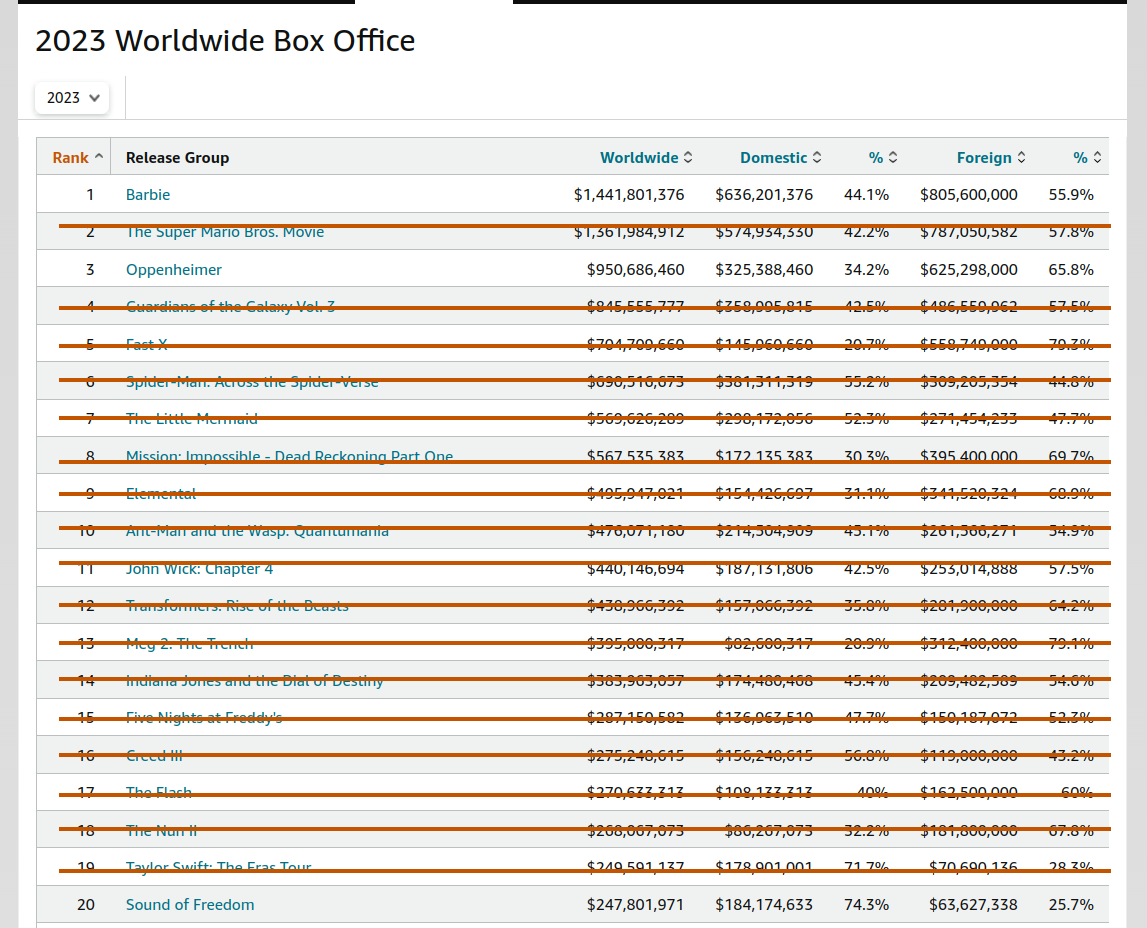Viewport: 1147px width, 928px height.
Task: Click Sound of Freedom foreign $63,627,338
Action: (973, 905)
